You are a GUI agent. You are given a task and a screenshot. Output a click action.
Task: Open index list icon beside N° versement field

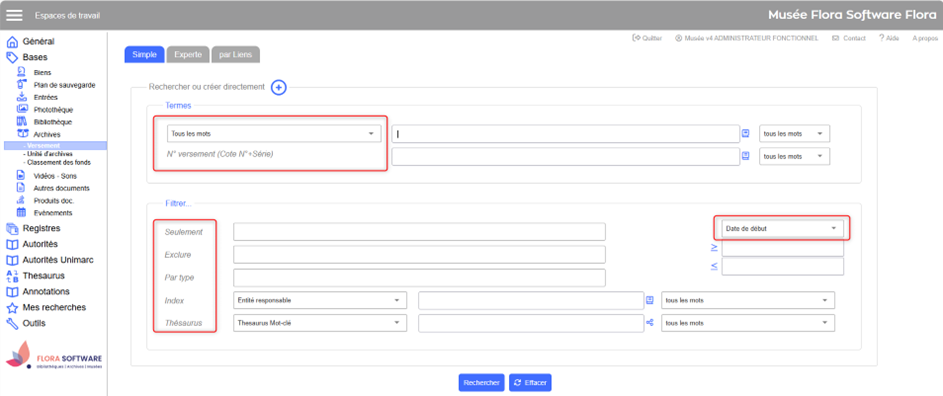[746, 156]
